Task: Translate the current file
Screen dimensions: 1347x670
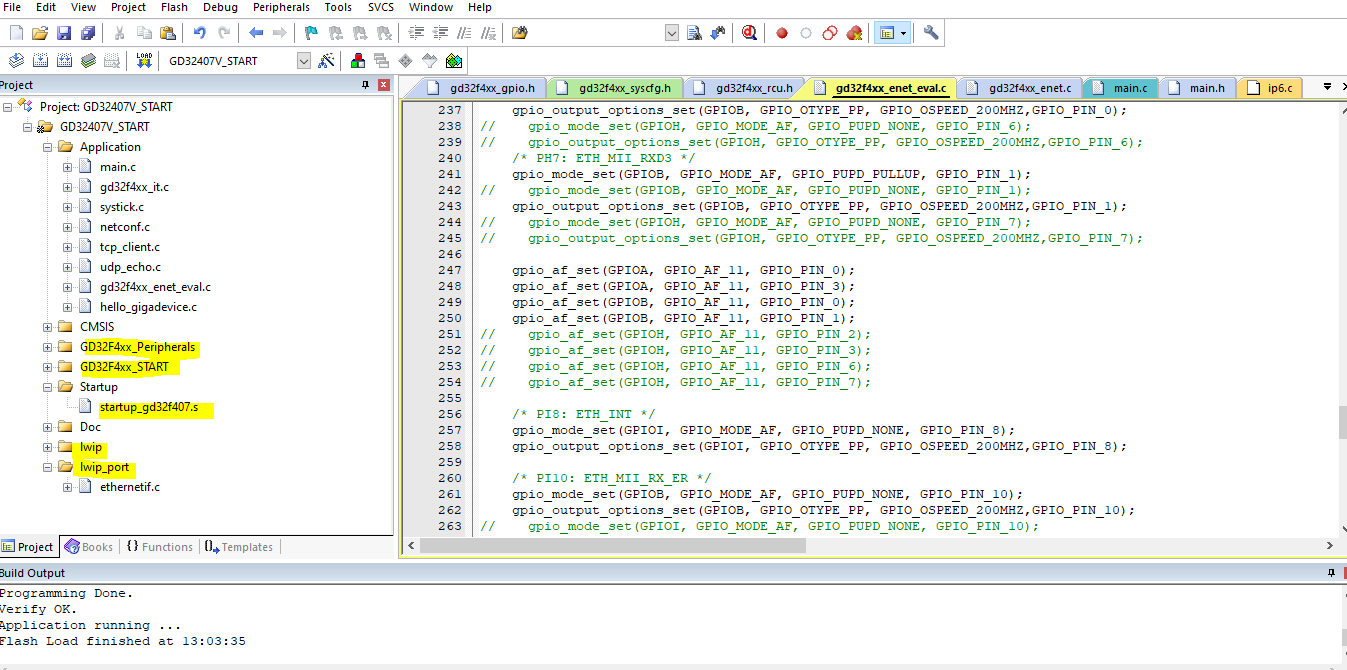Action: pos(15,60)
